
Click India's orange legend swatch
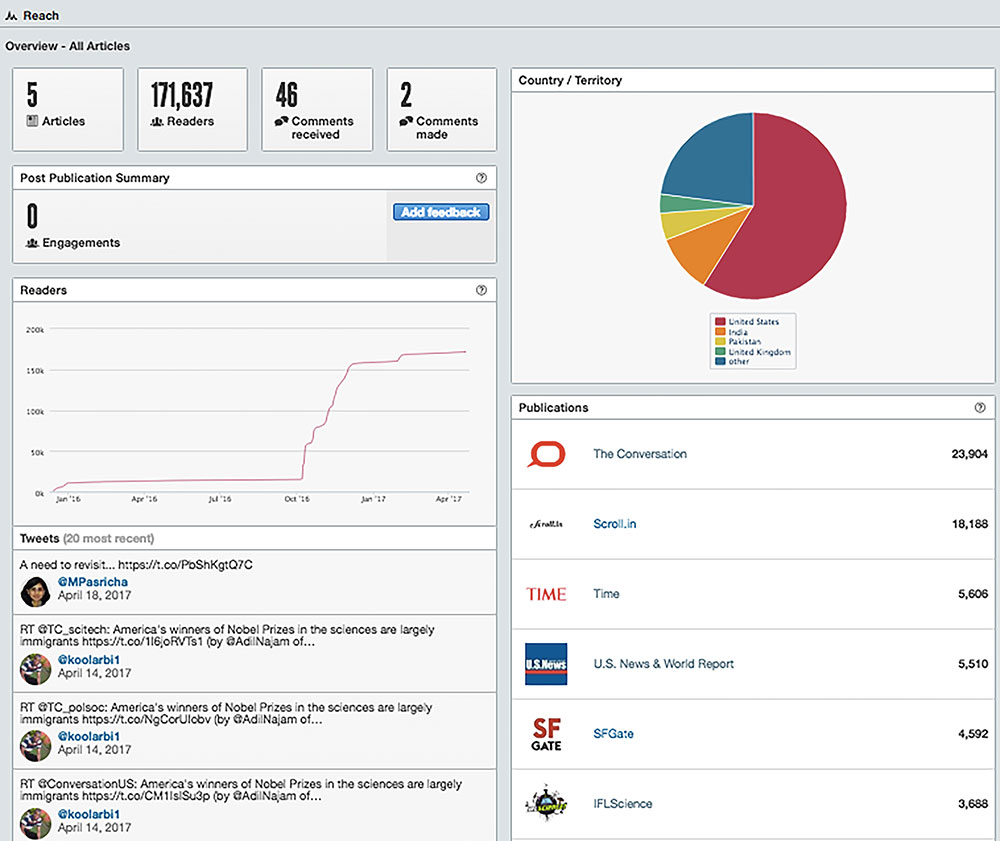(719, 332)
